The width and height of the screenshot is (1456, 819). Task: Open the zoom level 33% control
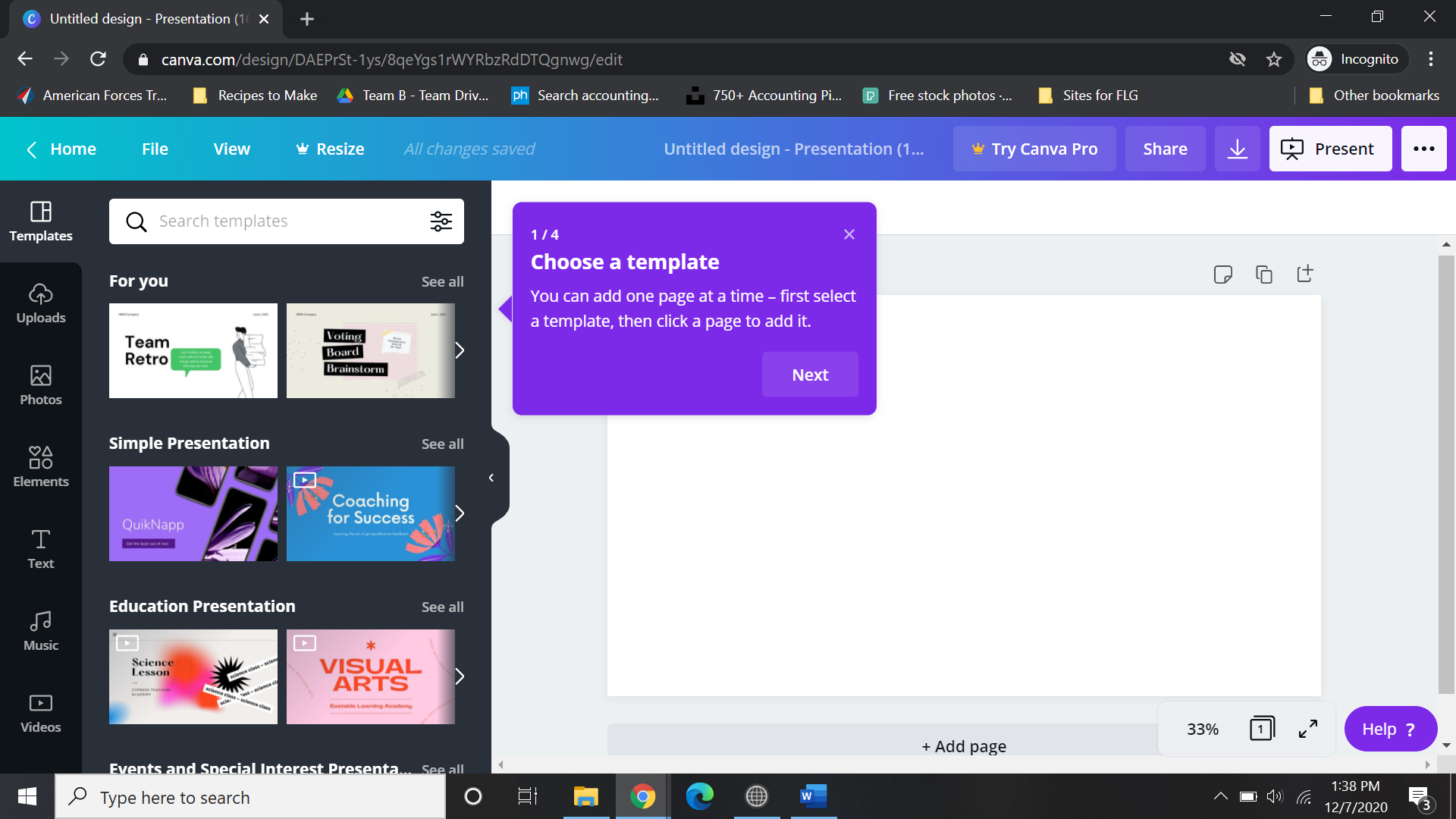point(1203,729)
